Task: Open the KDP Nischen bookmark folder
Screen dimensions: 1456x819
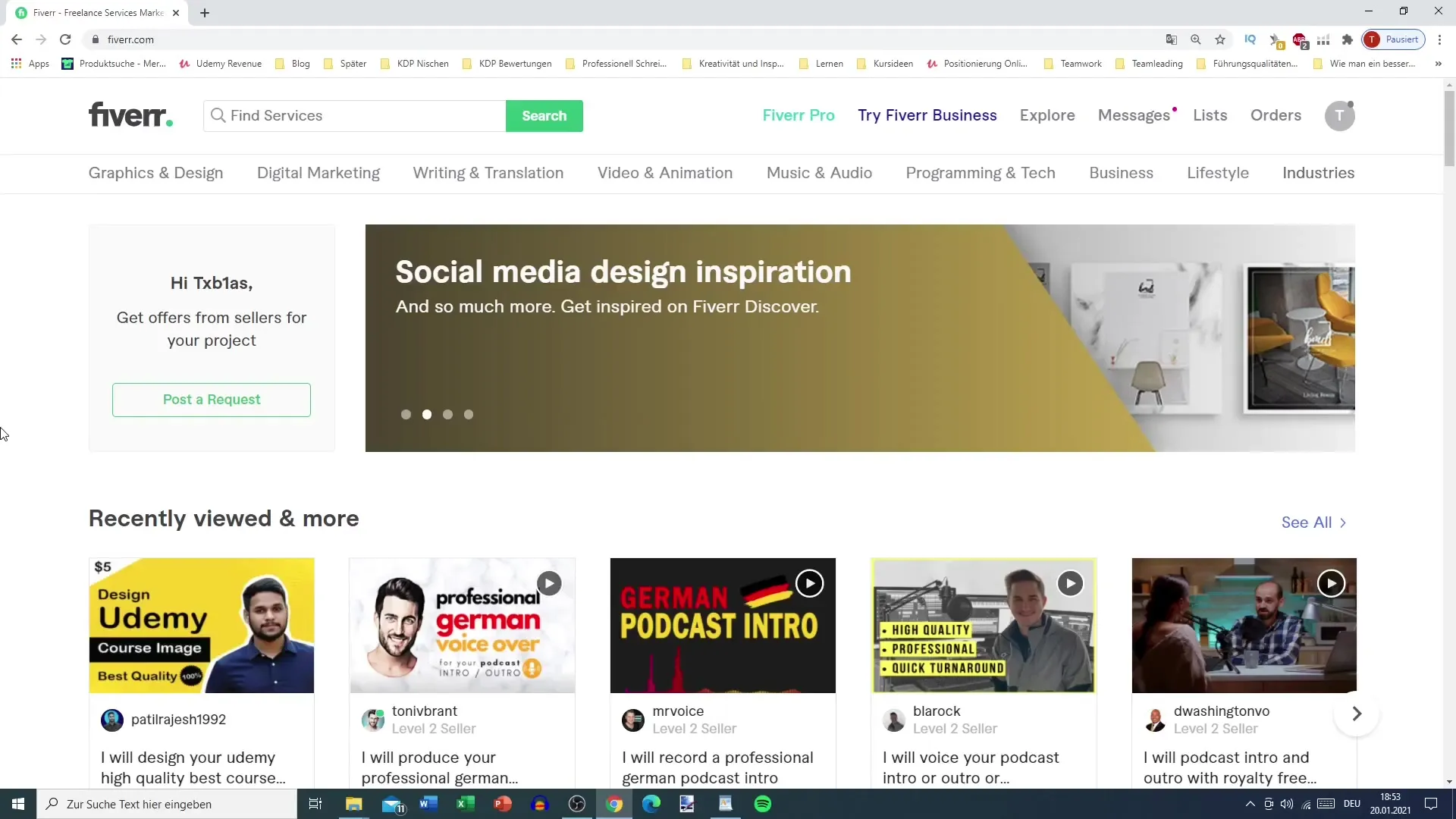Action: pyautogui.click(x=415, y=64)
